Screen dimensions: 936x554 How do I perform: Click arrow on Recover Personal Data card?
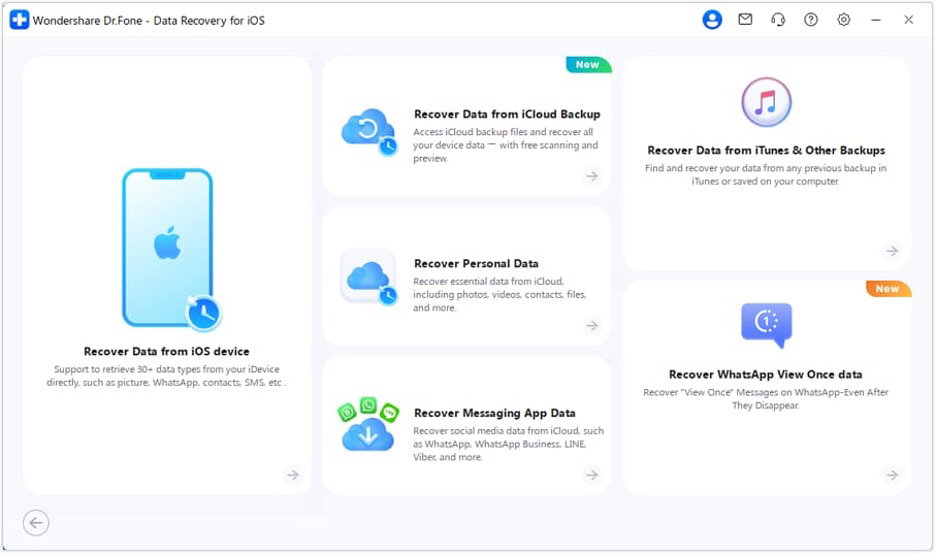click(592, 325)
